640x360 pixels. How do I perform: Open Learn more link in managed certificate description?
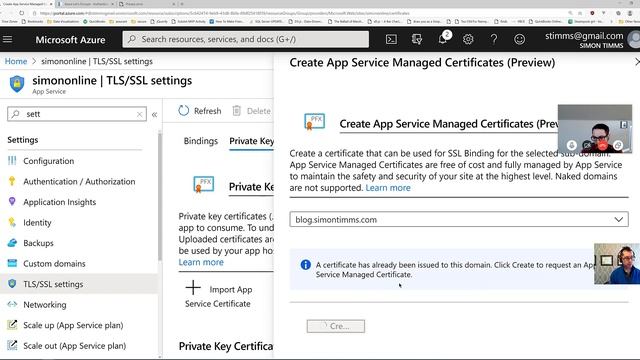pyautogui.click(x=388, y=188)
